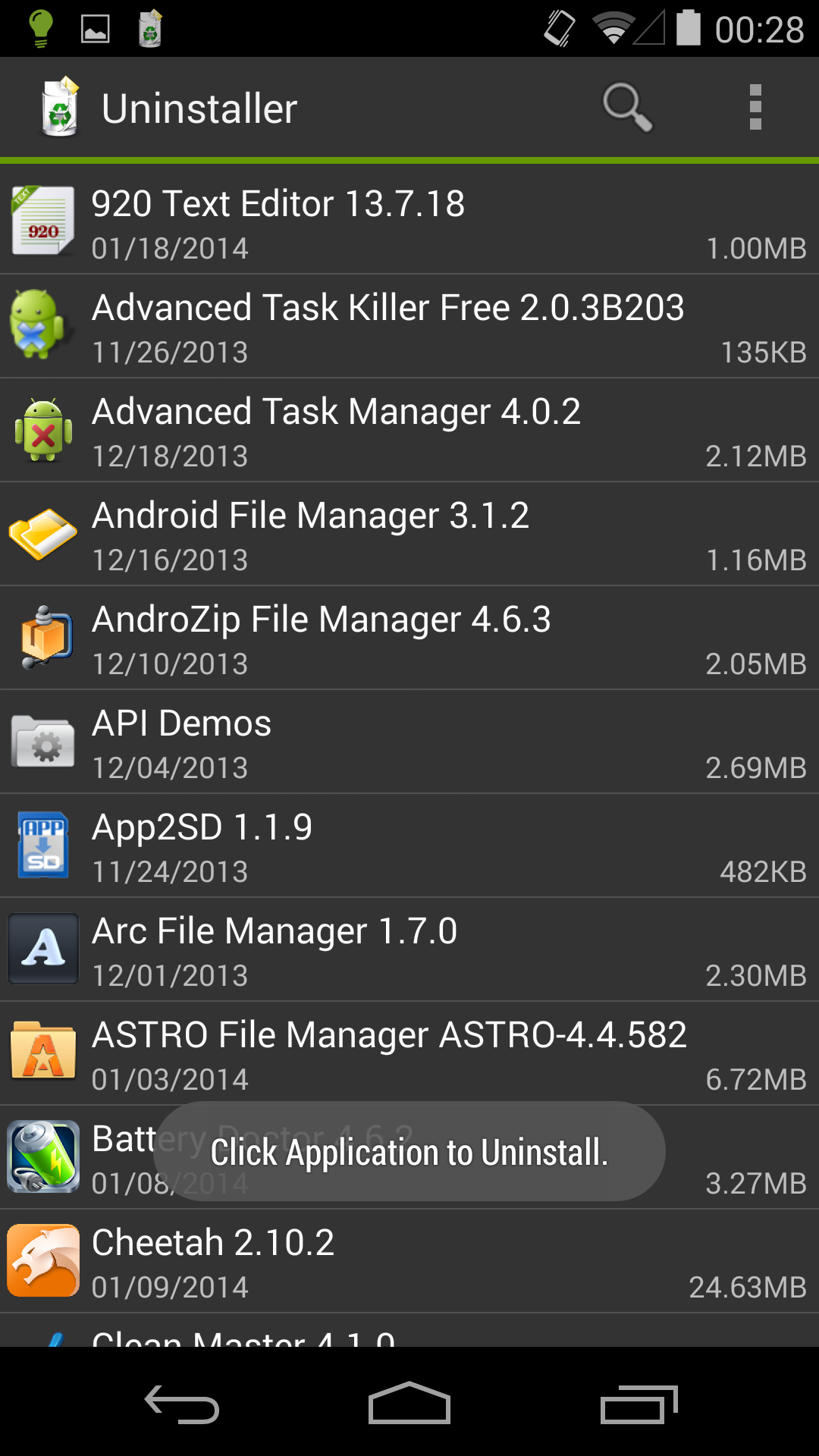Click the App2SD app icon
This screenshot has height=1456, width=819.
coord(43,845)
